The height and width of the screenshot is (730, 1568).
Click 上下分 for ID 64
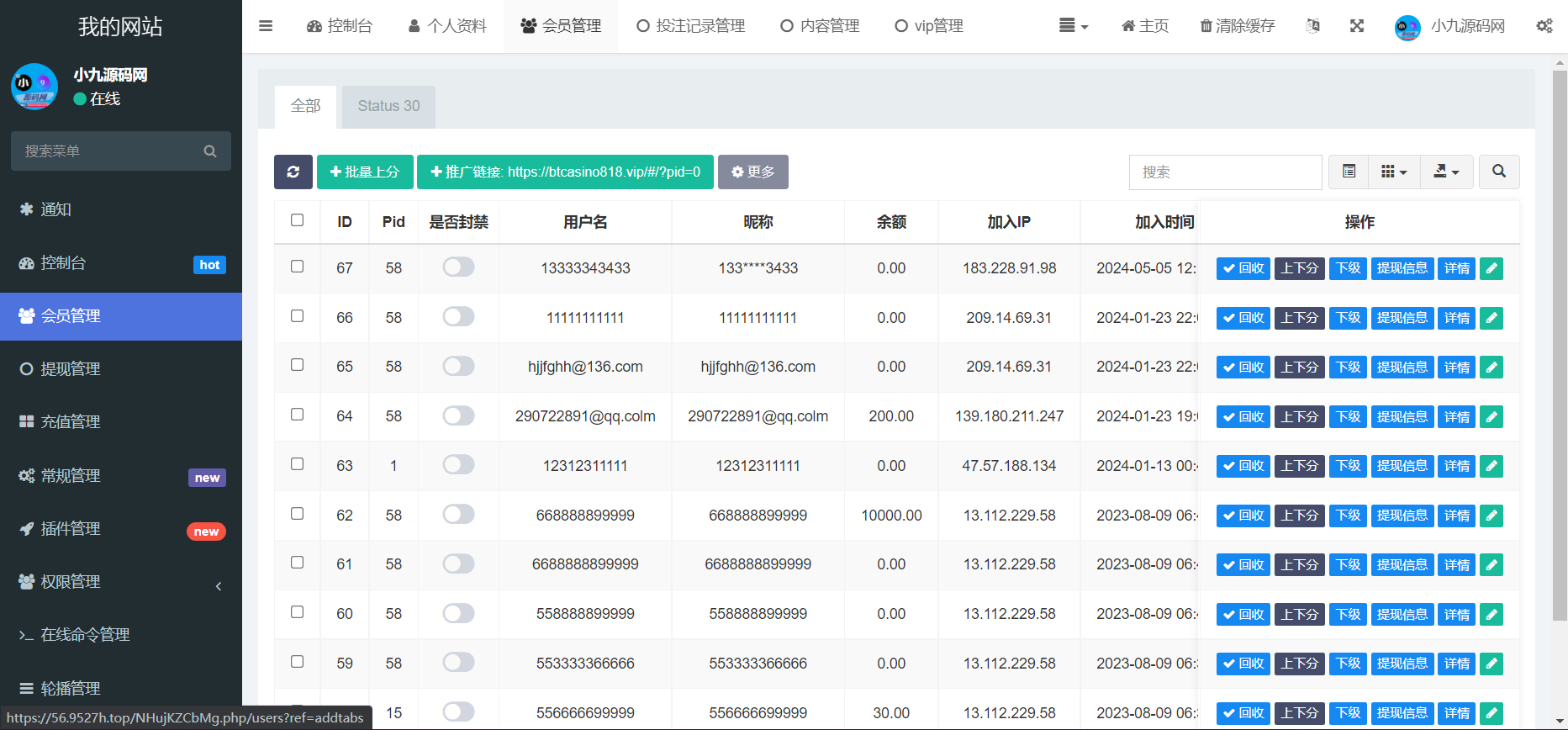pyautogui.click(x=1300, y=417)
